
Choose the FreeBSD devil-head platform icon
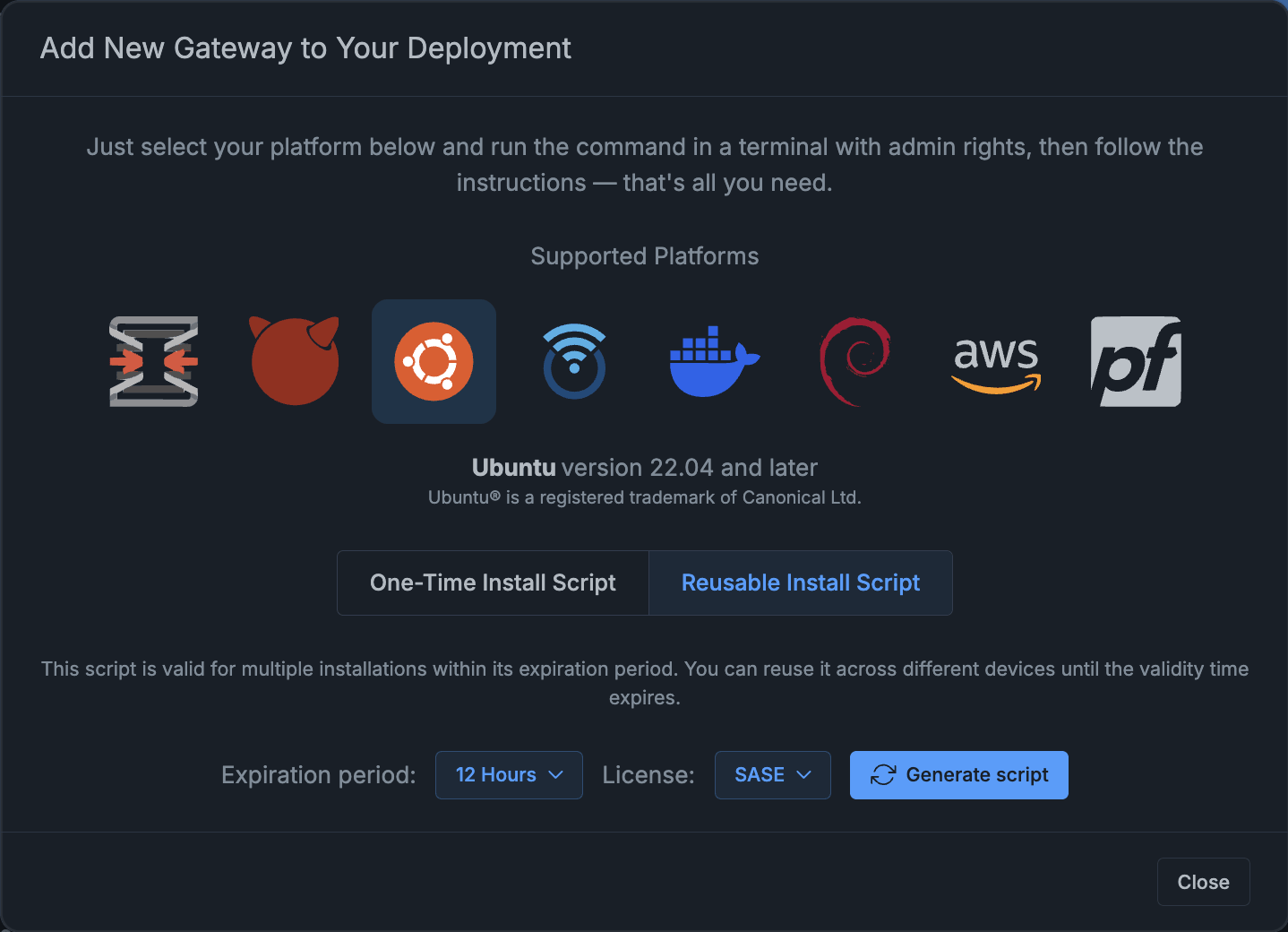click(x=294, y=361)
